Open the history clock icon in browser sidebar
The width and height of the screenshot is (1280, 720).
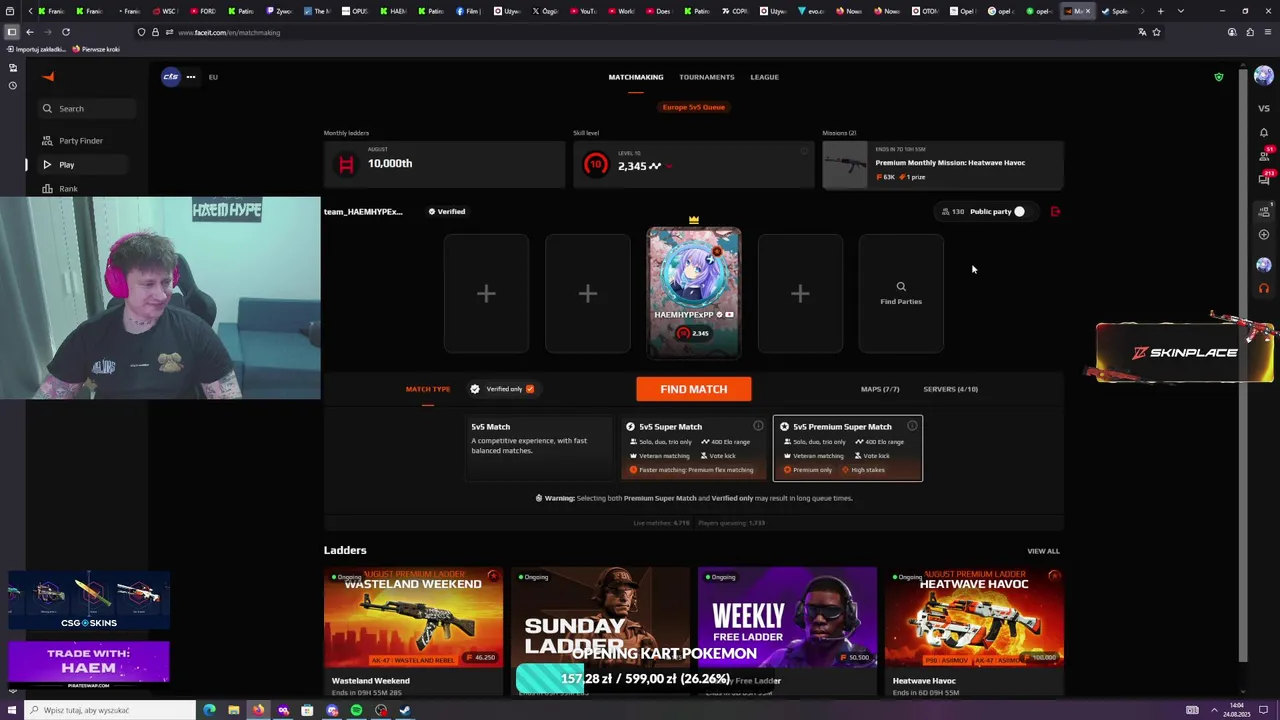coord(12,85)
